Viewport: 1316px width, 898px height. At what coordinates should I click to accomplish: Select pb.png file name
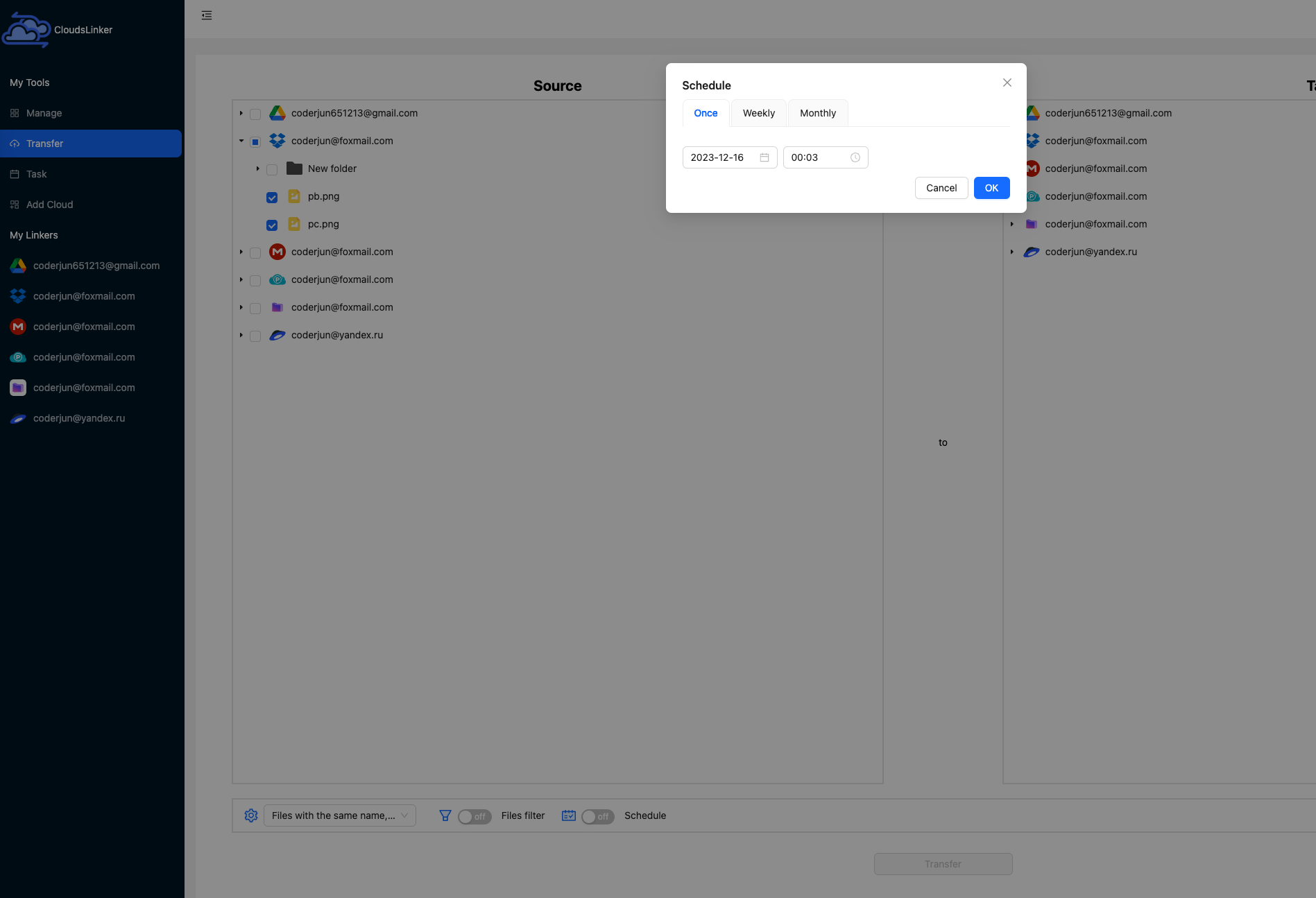[x=323, y=196]
